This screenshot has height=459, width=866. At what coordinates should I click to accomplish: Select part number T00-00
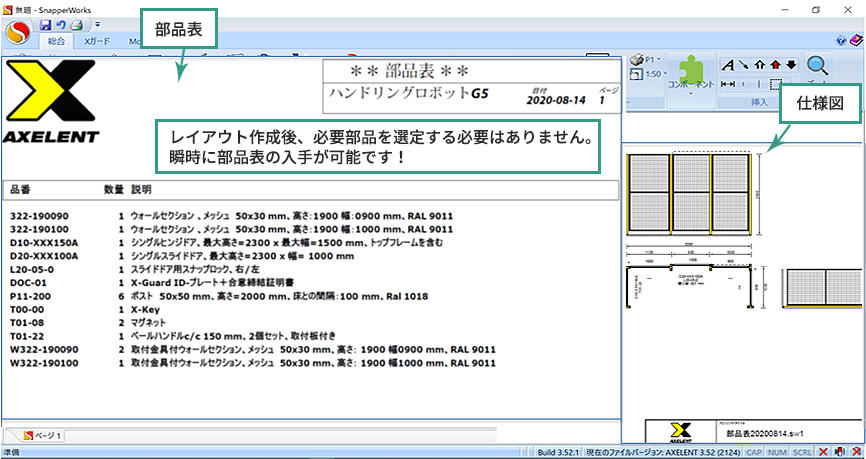(27, 310)
